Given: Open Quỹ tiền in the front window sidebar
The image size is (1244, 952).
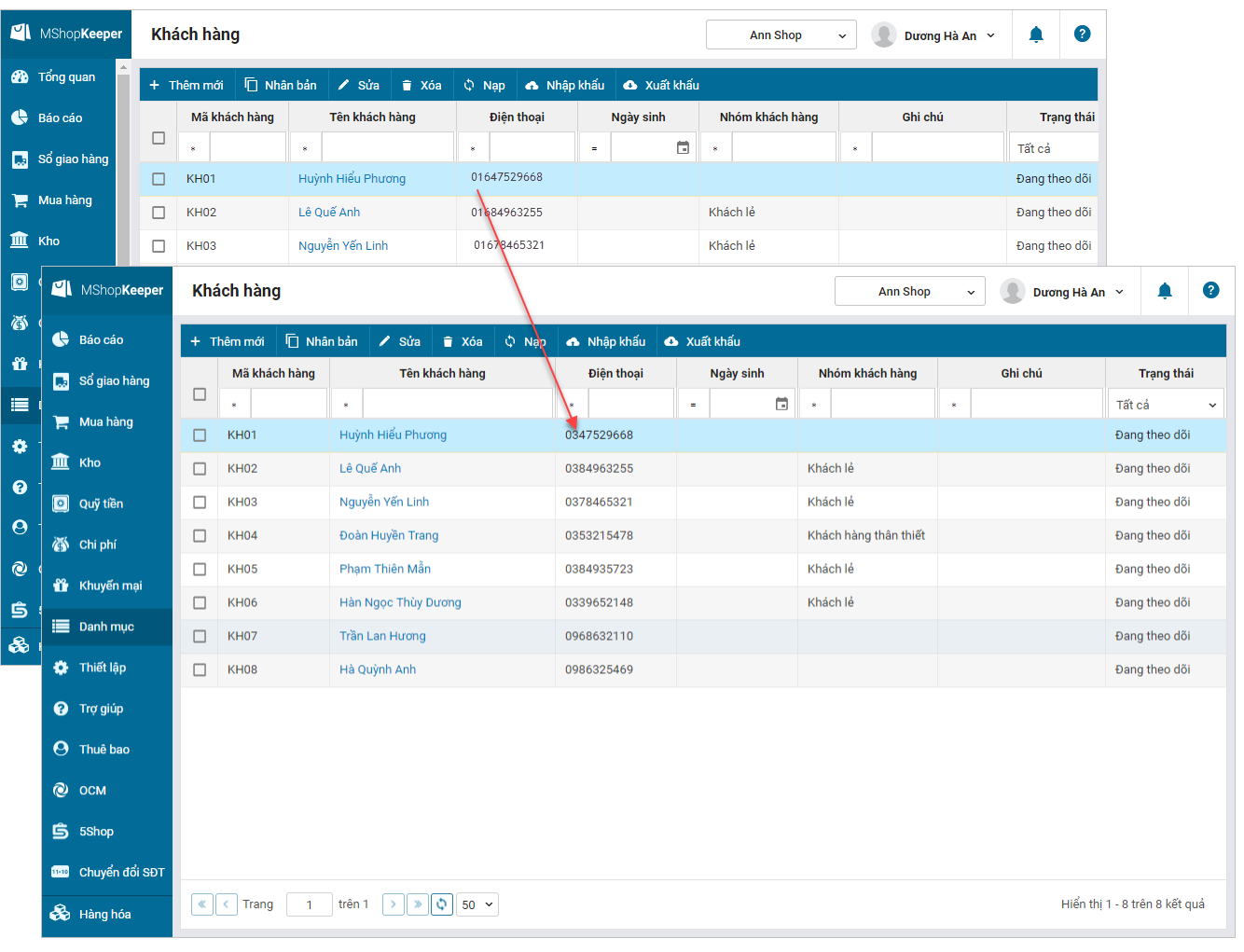Looking at the screenshot, I should (x=107, y=504).
